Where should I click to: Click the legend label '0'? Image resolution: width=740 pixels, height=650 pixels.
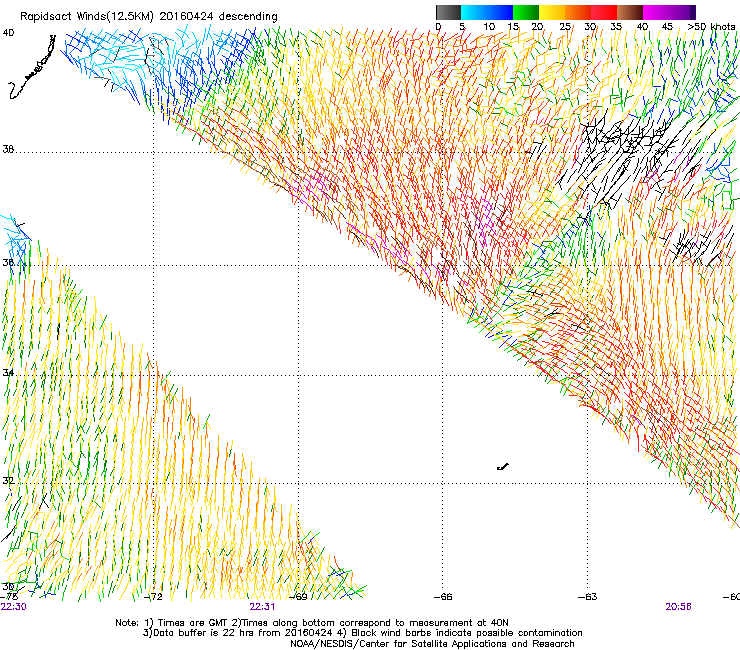coord(438,27)
